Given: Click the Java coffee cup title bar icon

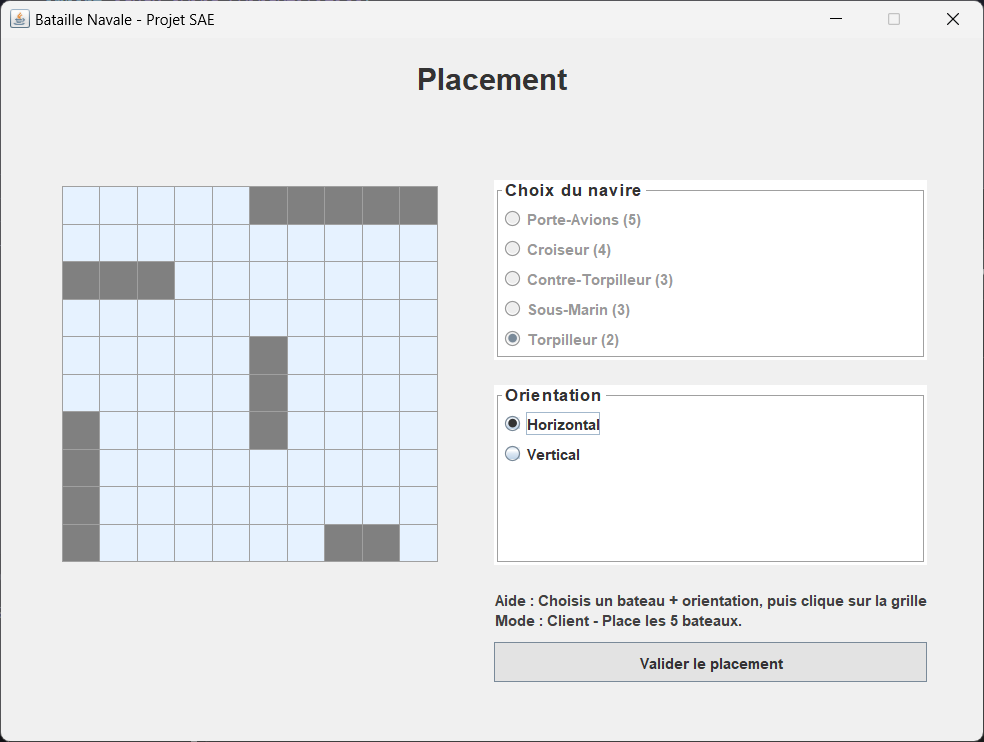Looking at the screenshot, I should (x=19, y=19).
